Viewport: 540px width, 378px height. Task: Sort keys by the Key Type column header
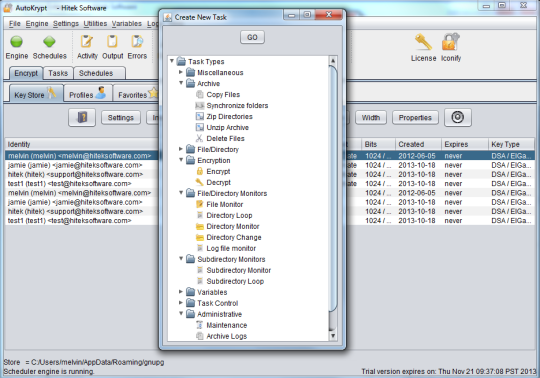511,144
